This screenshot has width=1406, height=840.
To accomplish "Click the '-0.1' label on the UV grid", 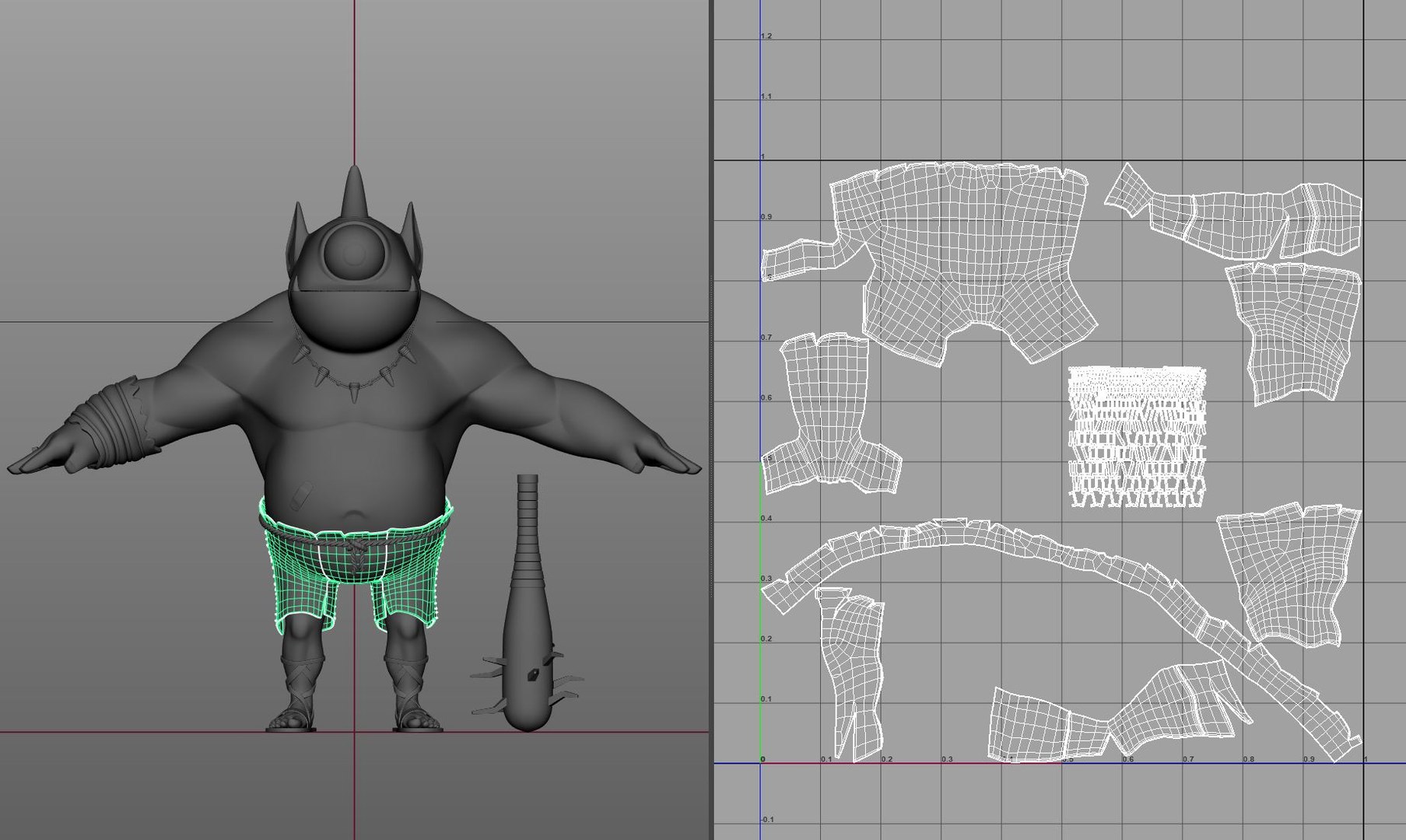I will (767, 819).
